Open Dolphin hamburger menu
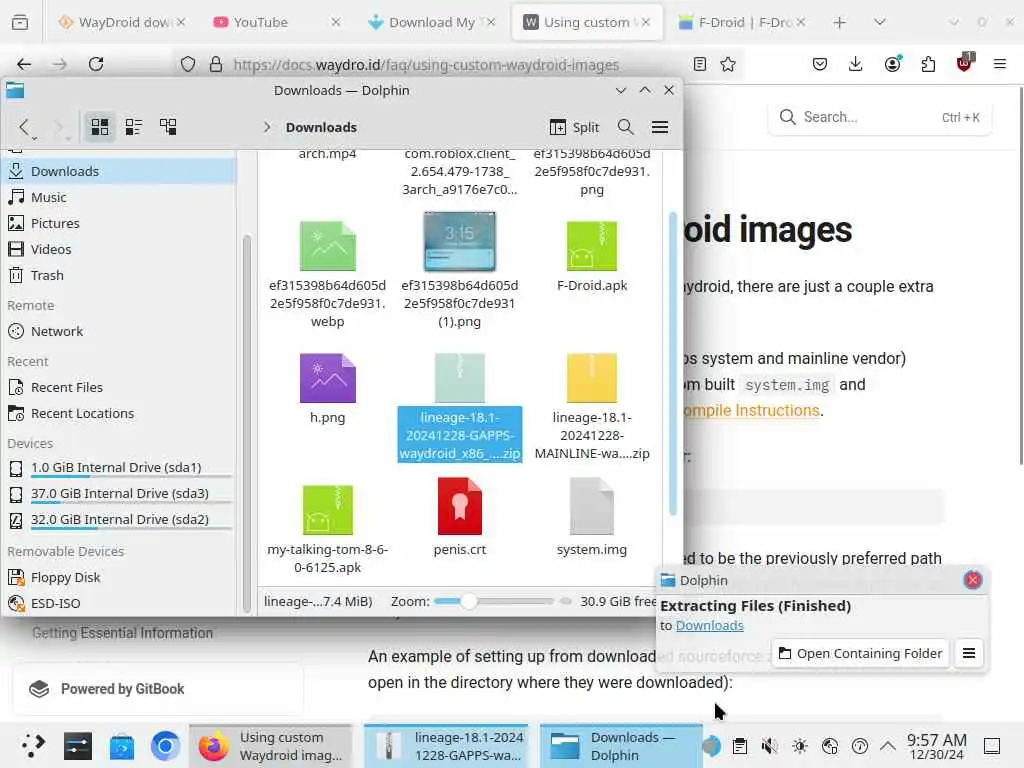 pos(660,127)
